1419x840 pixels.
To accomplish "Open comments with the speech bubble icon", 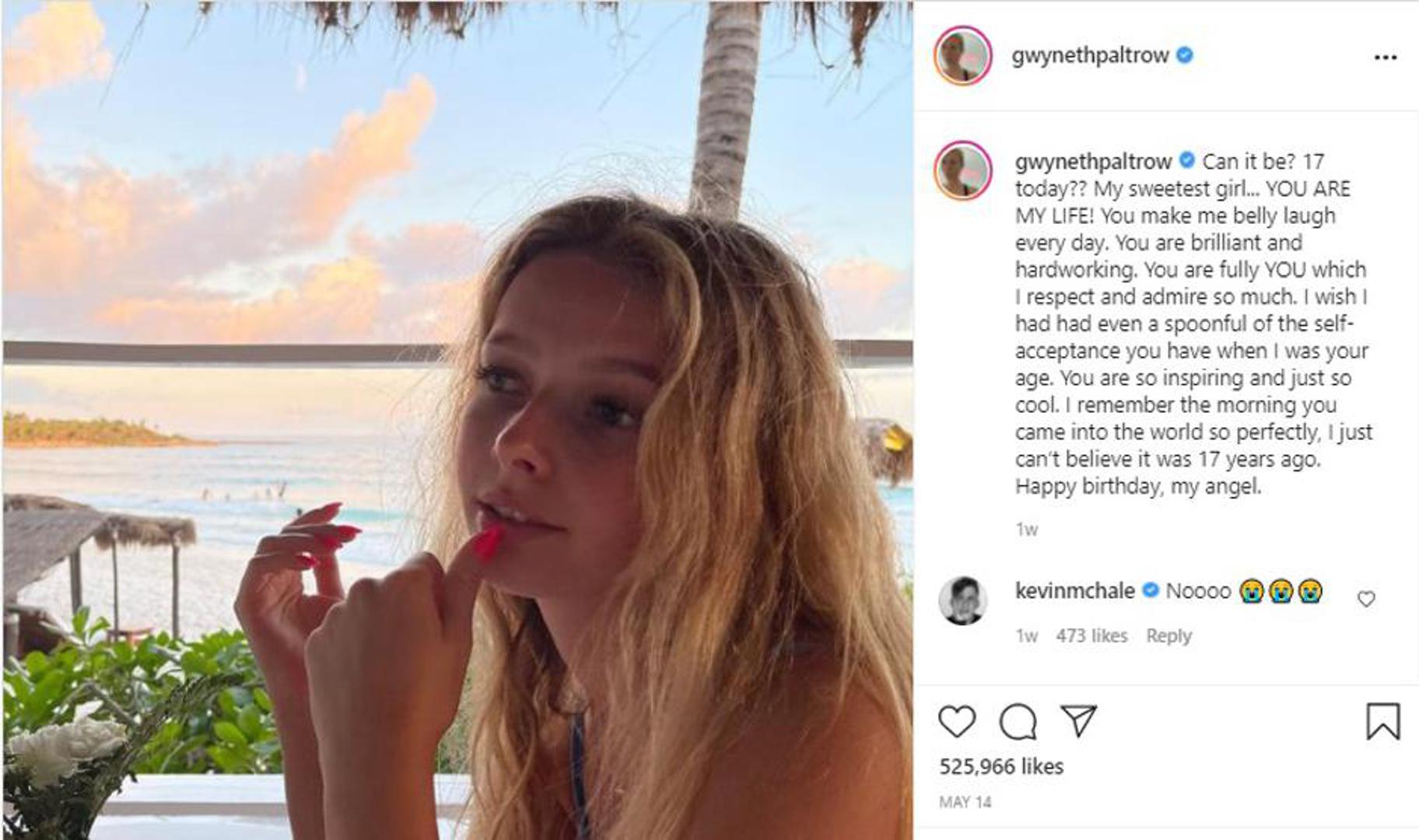I will (x=1018, y=722).
